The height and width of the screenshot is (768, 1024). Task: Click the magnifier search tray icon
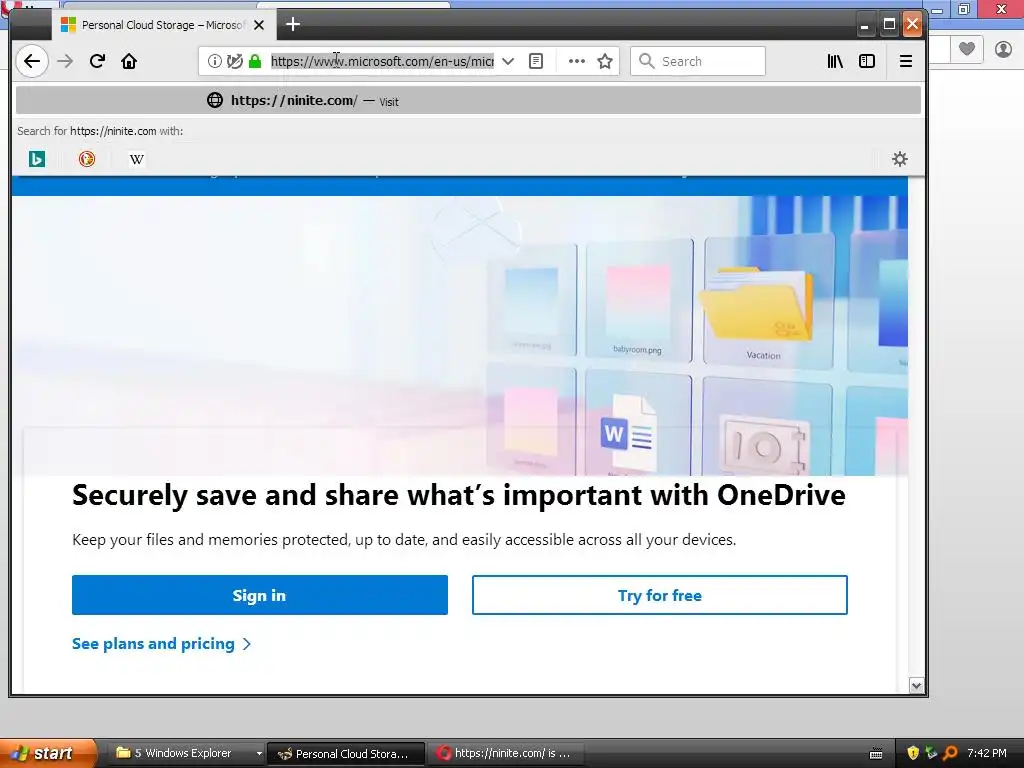click(950, 753)
